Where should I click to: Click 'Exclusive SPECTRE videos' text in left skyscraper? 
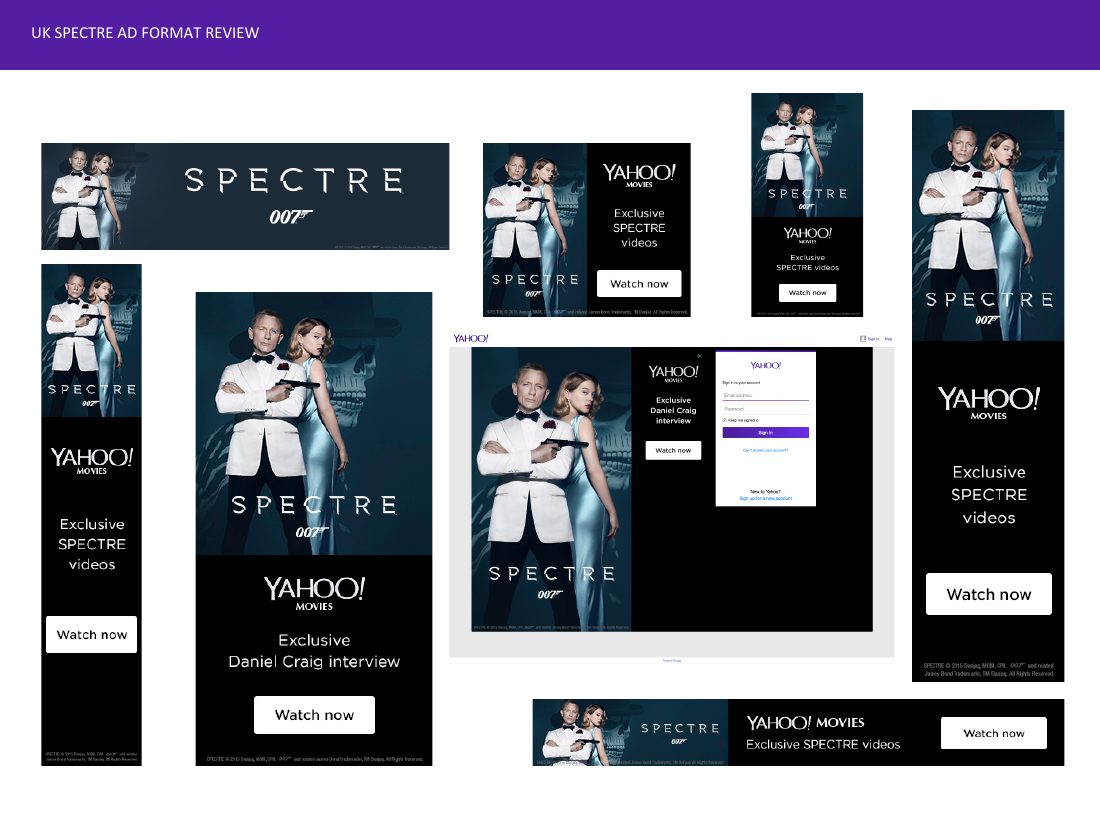click(x=91, y=544)
